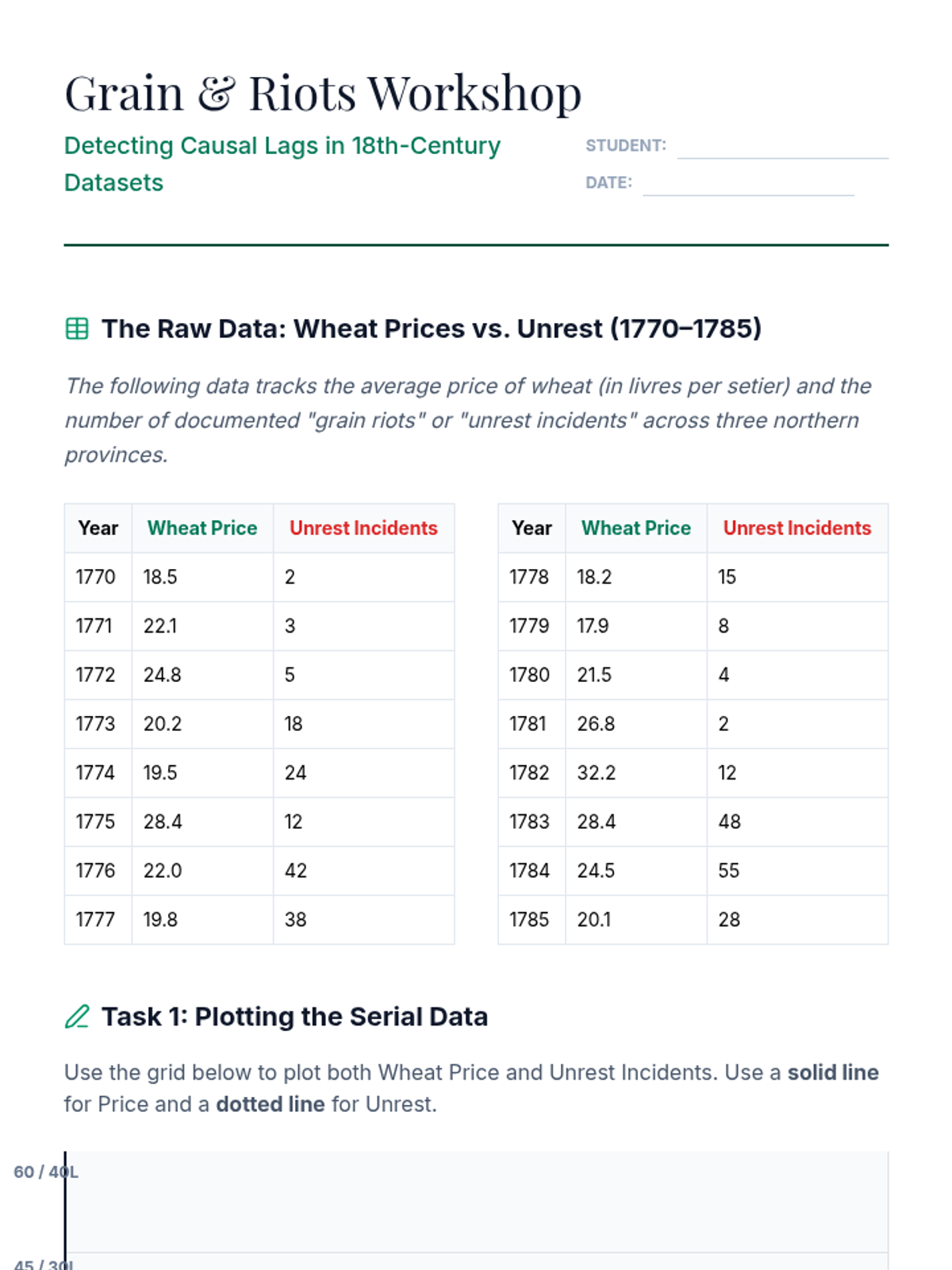Select the 1785 year cell

tap(529, 920)
